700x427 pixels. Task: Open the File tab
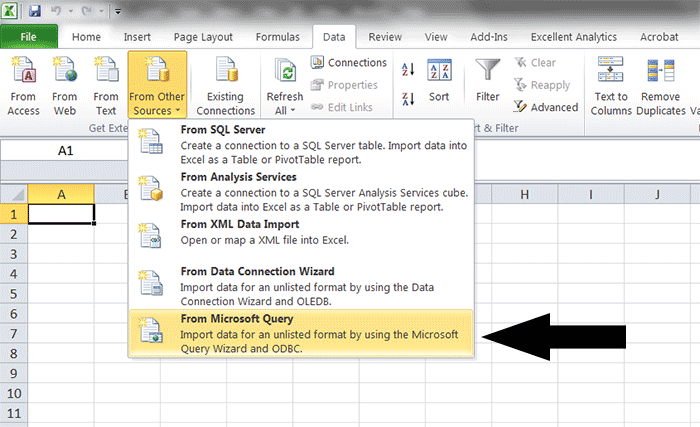[x=29, y=37]
